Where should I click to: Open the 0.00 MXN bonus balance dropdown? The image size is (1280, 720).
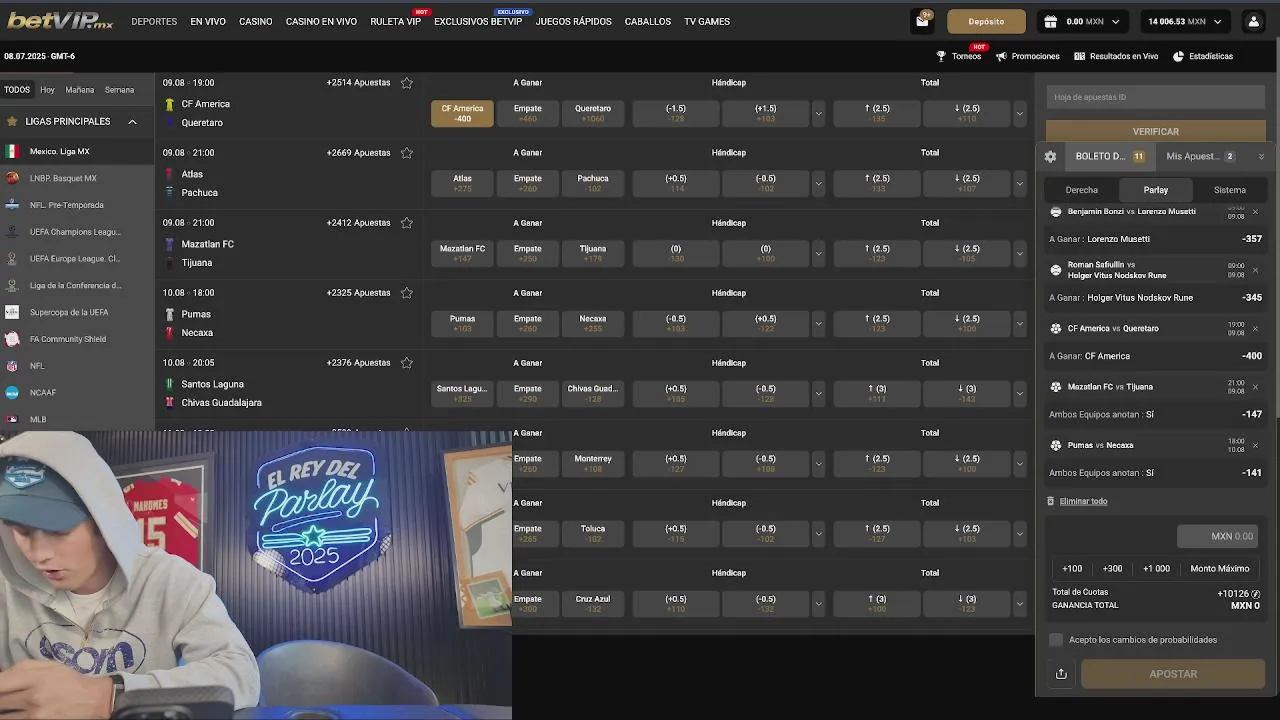1083,21
